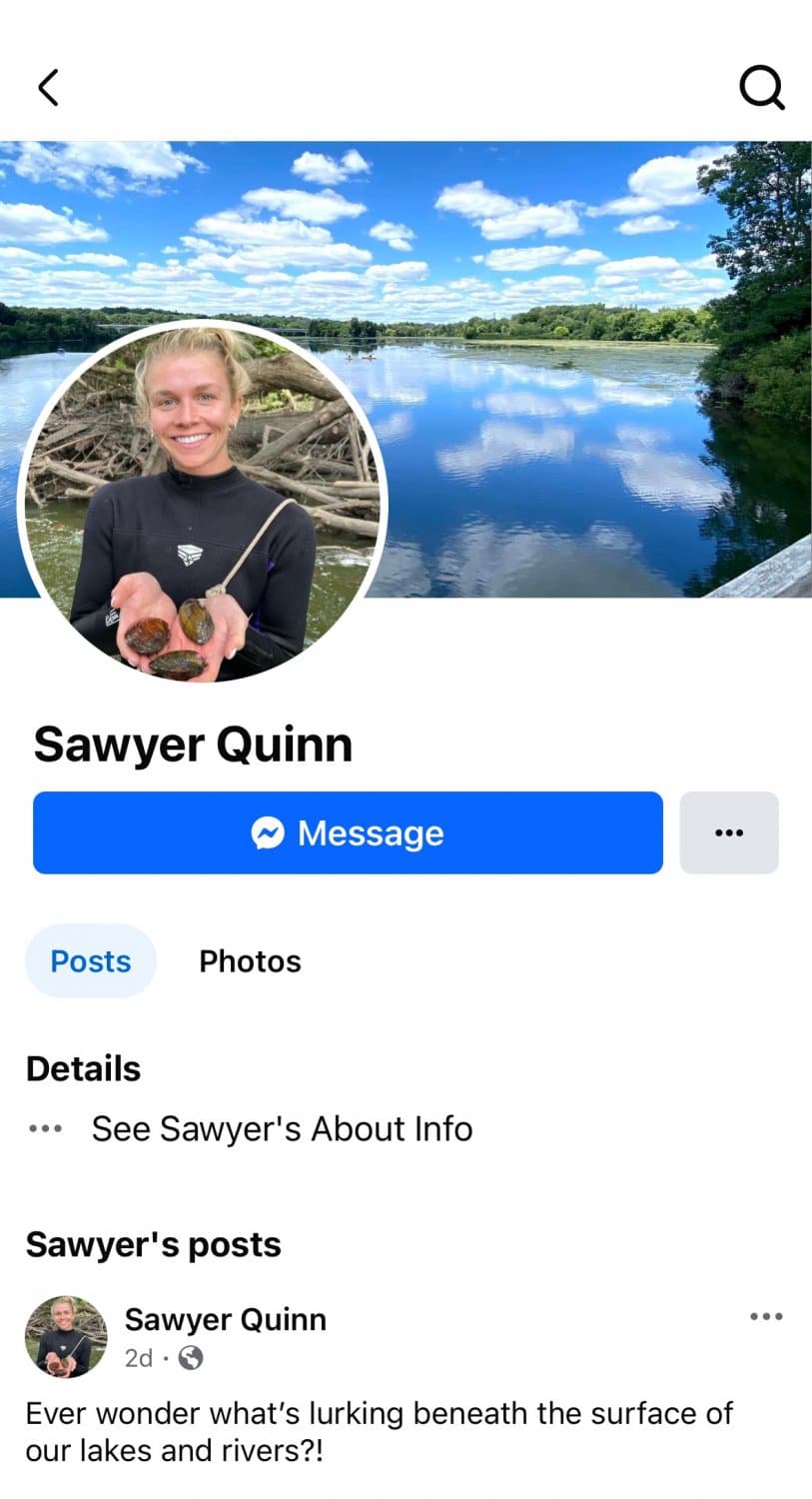Open search with the magnifying glass icon
812x1499 pixels.
tap(762, 88)
